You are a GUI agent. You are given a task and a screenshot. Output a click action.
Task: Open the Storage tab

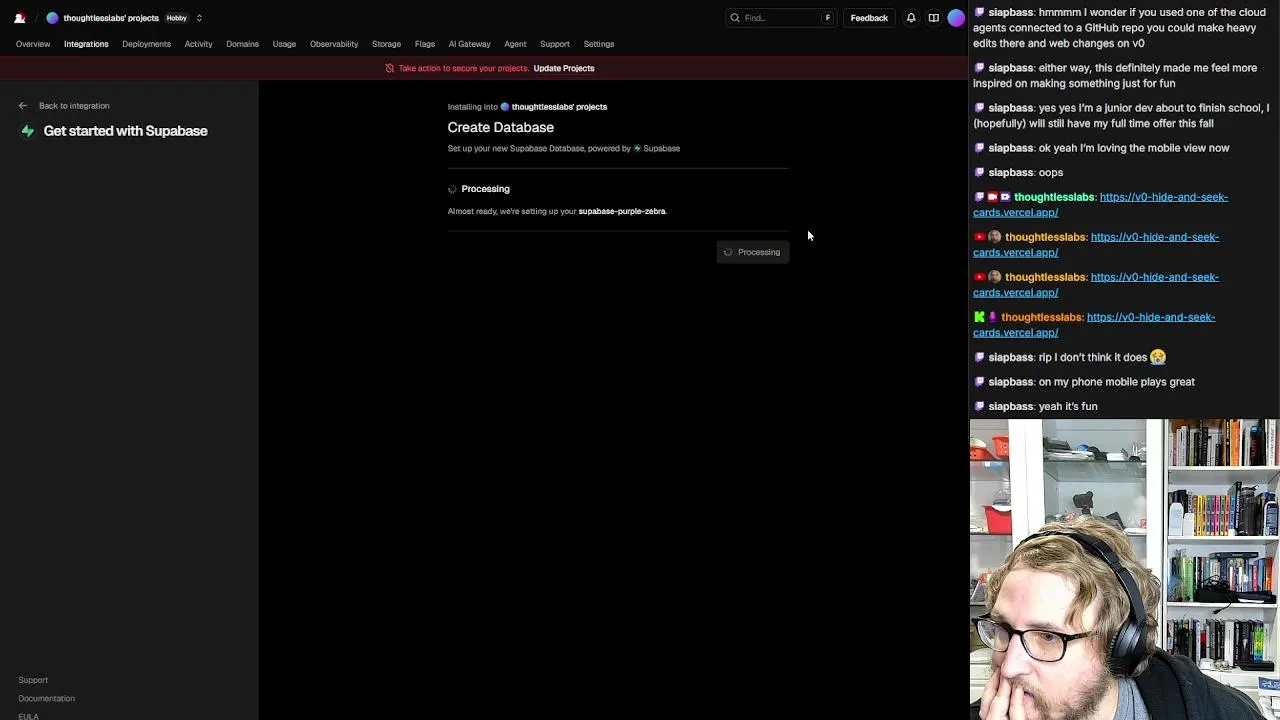coord(386,44)
